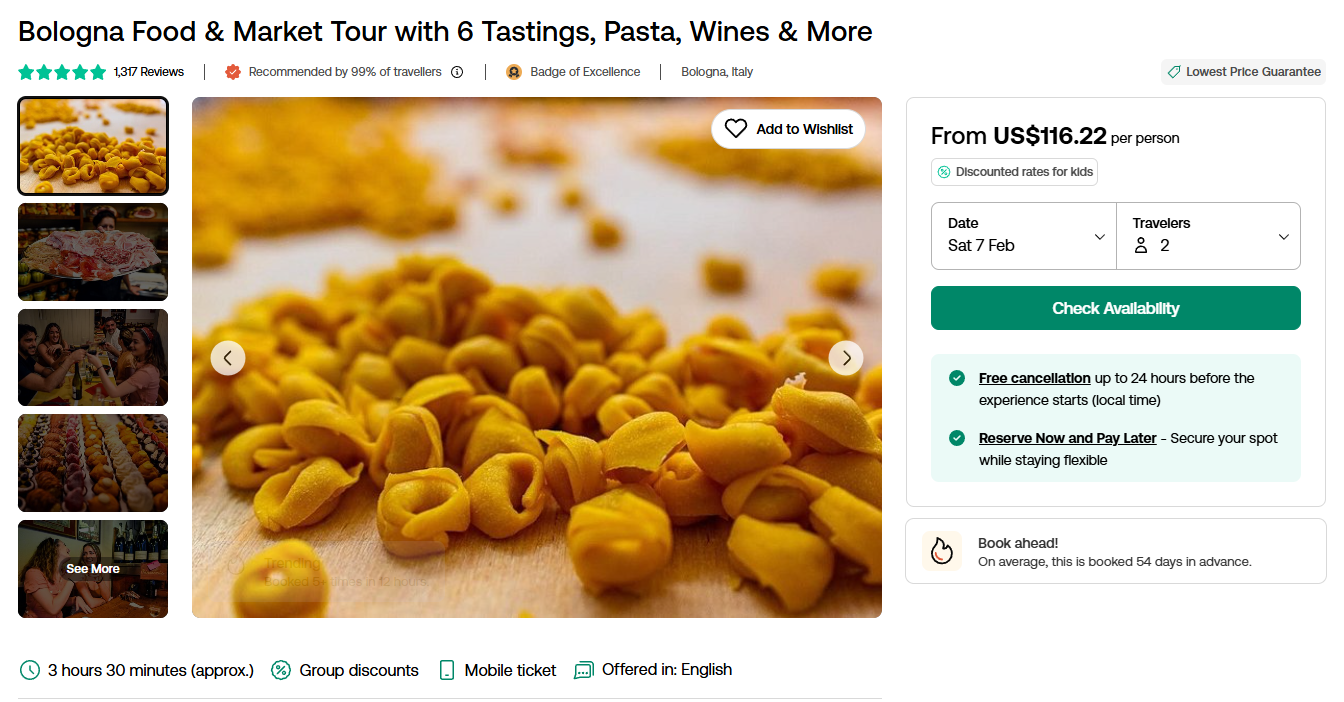Click the flame icon beside Book ahead
This screenshot has width=1344, height=702.
coord(941,551)
